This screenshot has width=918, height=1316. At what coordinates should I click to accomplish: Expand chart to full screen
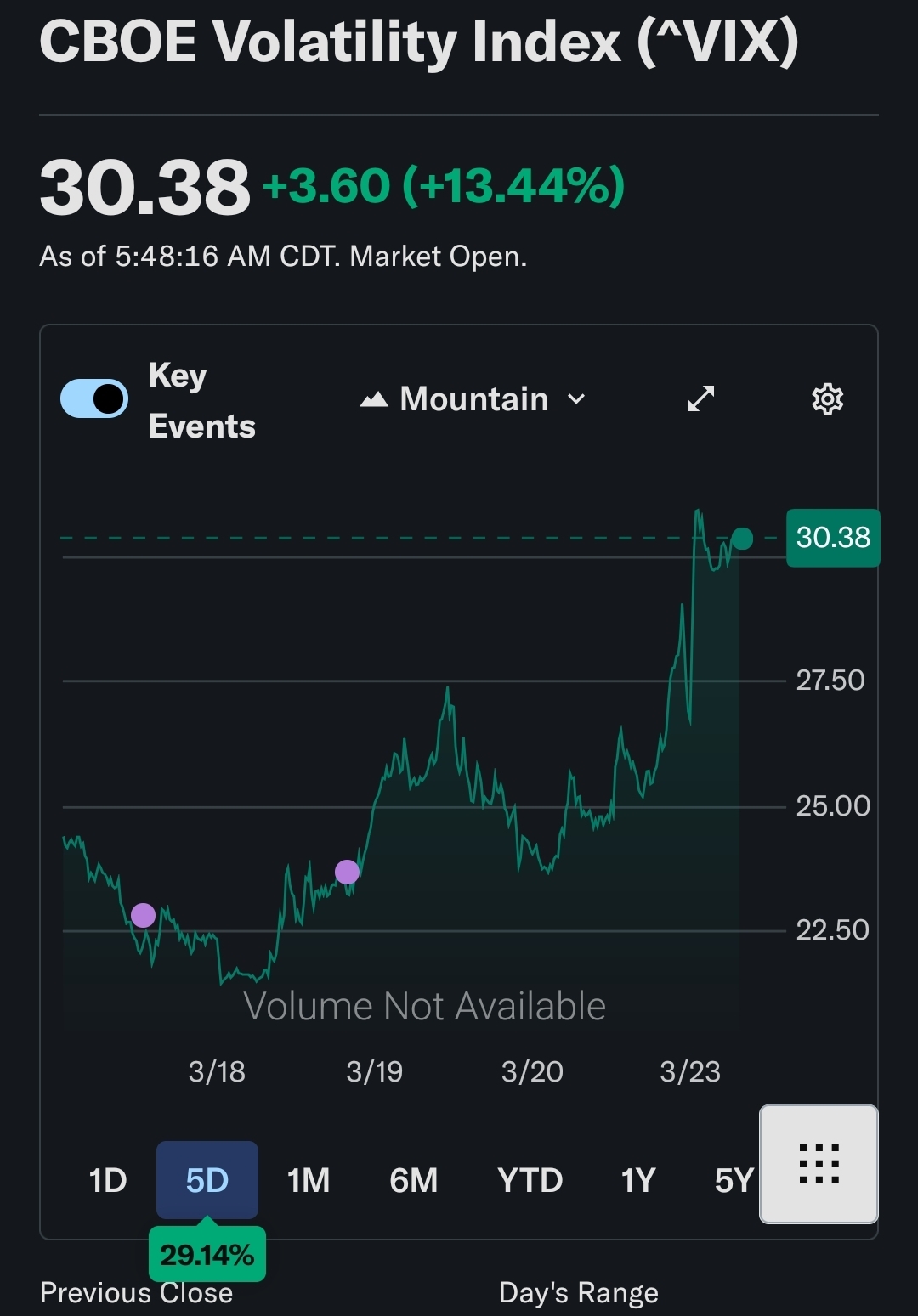point(701,398)
